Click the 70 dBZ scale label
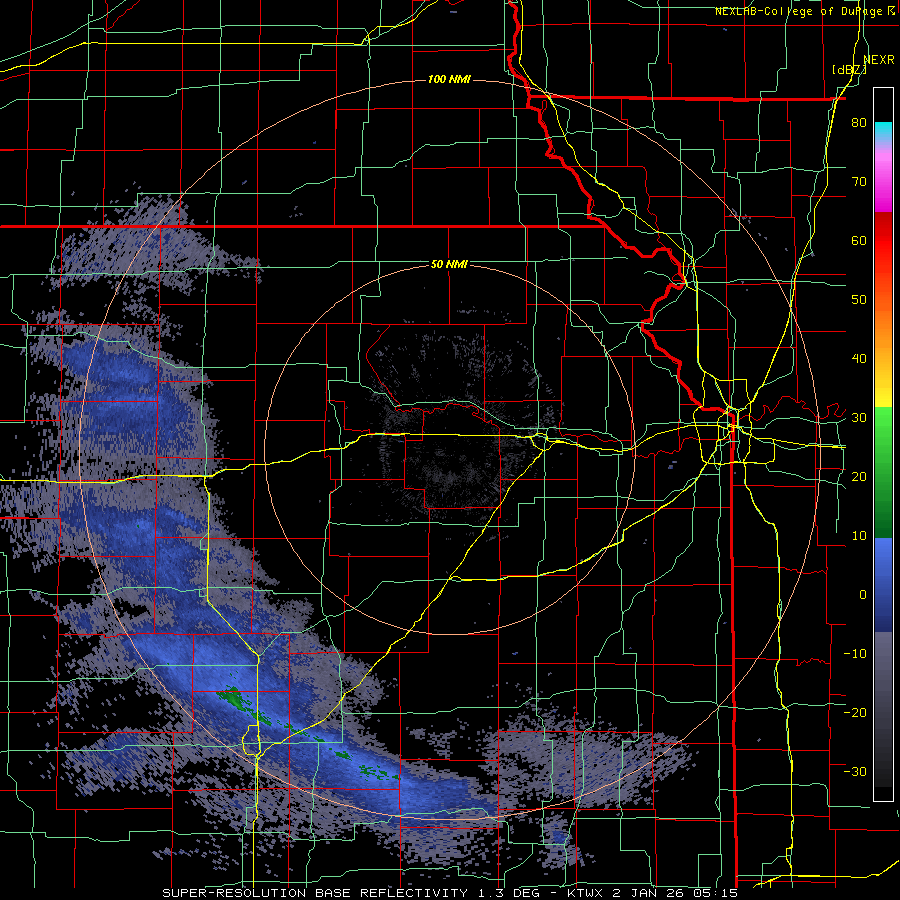This screenshot has width=900, height=900. point(859,181)
